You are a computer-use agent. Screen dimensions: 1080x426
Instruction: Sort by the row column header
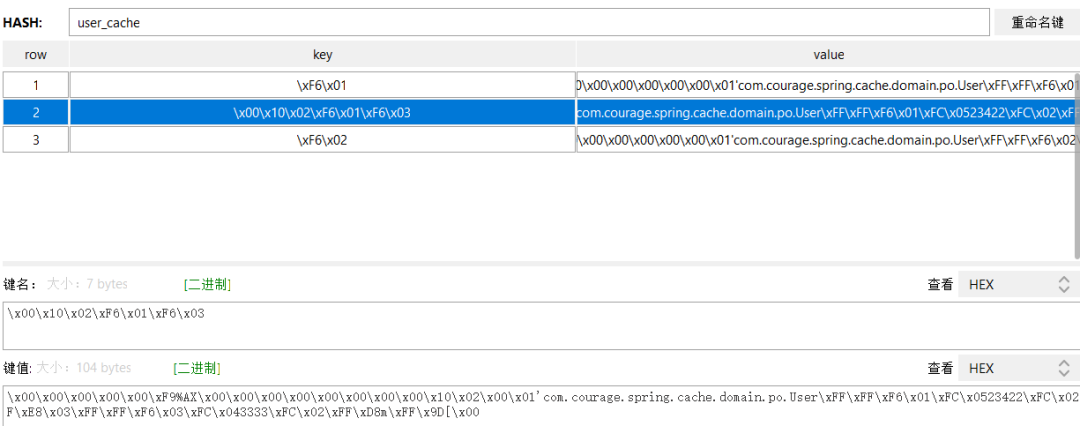pyautogui.click(x=35, y=55)
